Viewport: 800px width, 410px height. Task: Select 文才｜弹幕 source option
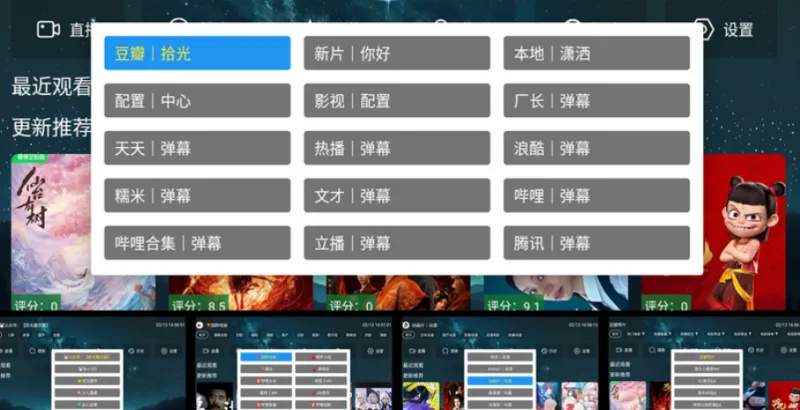click(397, 195)
